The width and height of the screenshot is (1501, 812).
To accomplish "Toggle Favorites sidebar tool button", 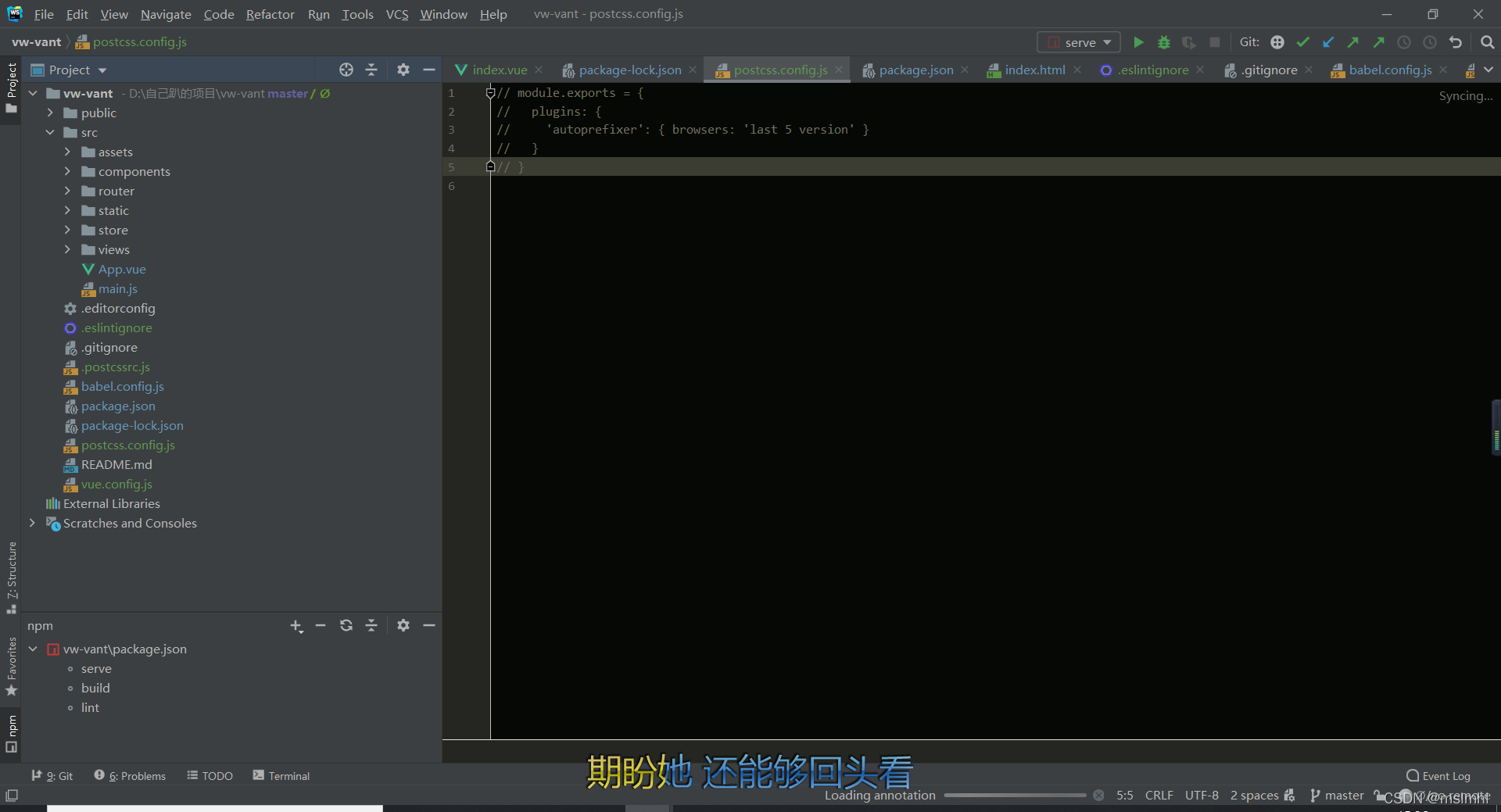I will pos(11,667).
